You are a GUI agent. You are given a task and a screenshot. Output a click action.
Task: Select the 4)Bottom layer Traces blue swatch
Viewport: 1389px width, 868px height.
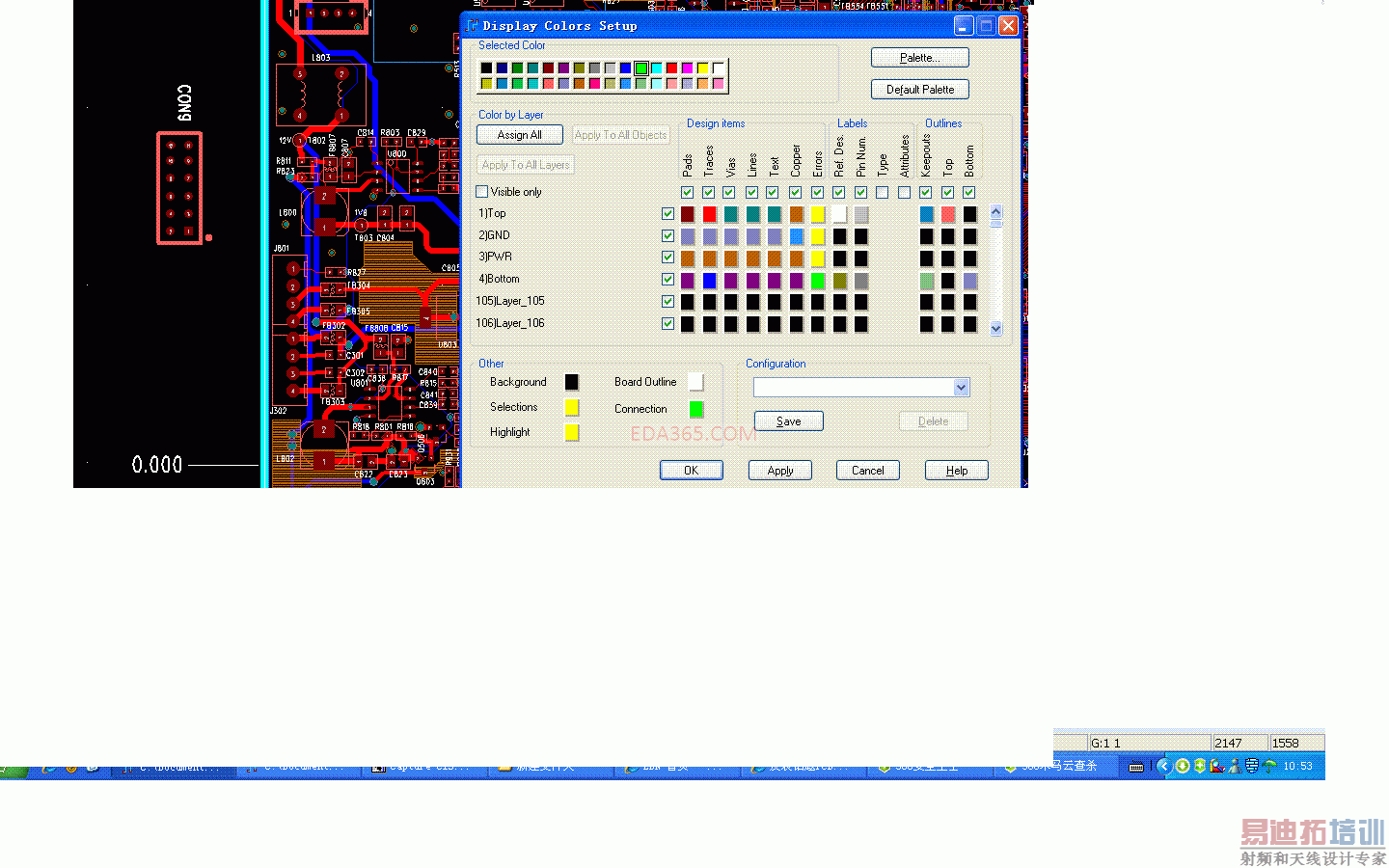tap(710, 281)
